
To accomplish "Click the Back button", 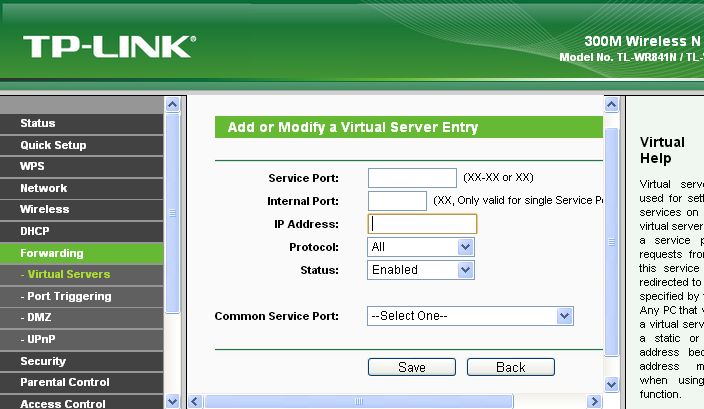I will [x=510, y=367].
